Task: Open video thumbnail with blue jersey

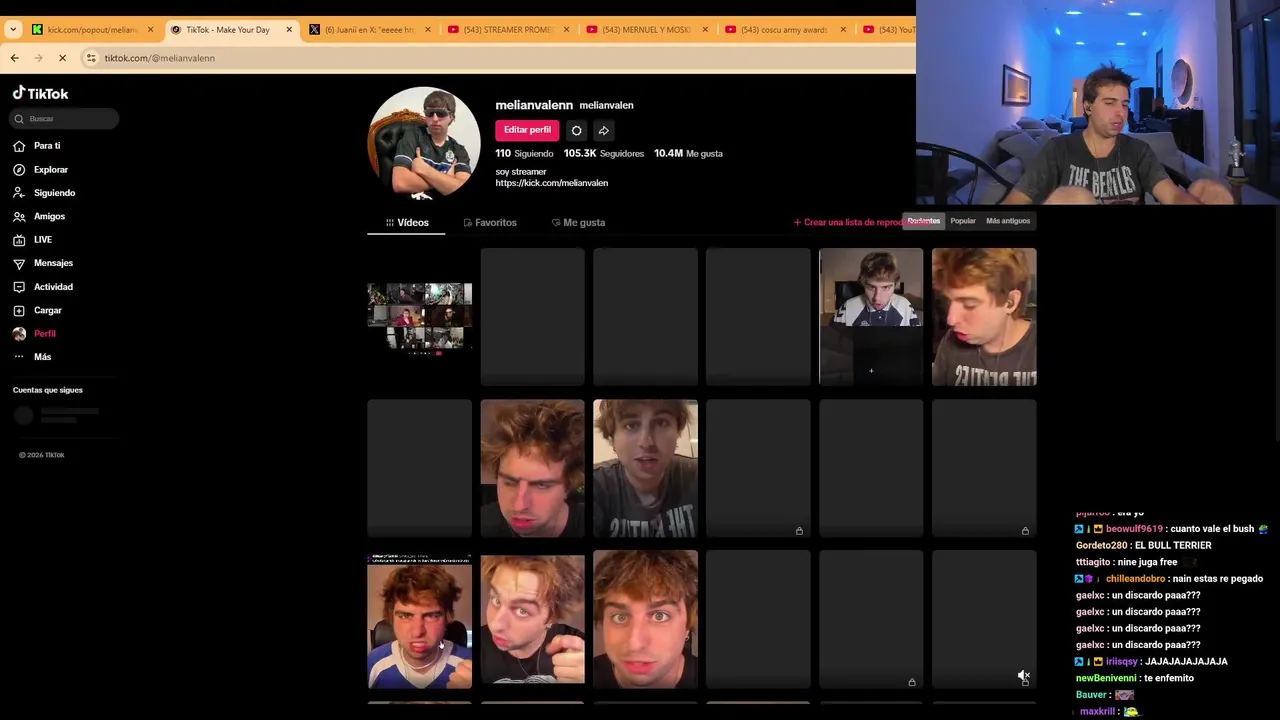Action: pos(419,620)
